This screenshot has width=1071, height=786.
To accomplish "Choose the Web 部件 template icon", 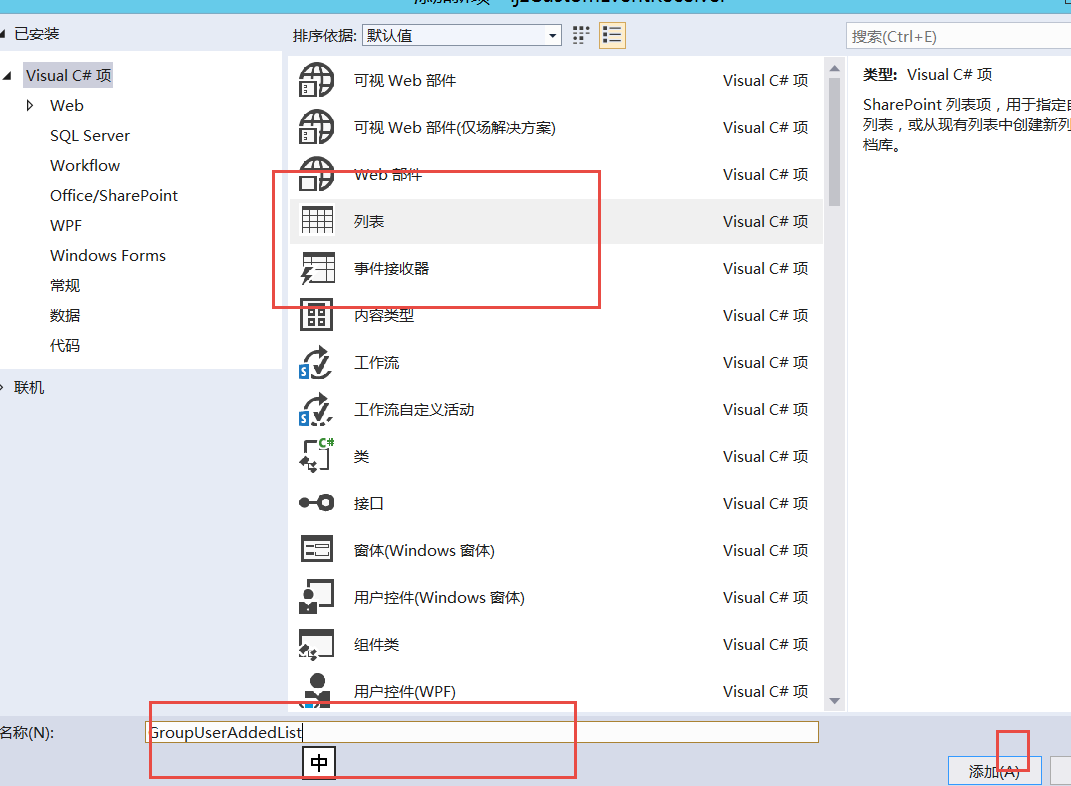I will point(316,174).
